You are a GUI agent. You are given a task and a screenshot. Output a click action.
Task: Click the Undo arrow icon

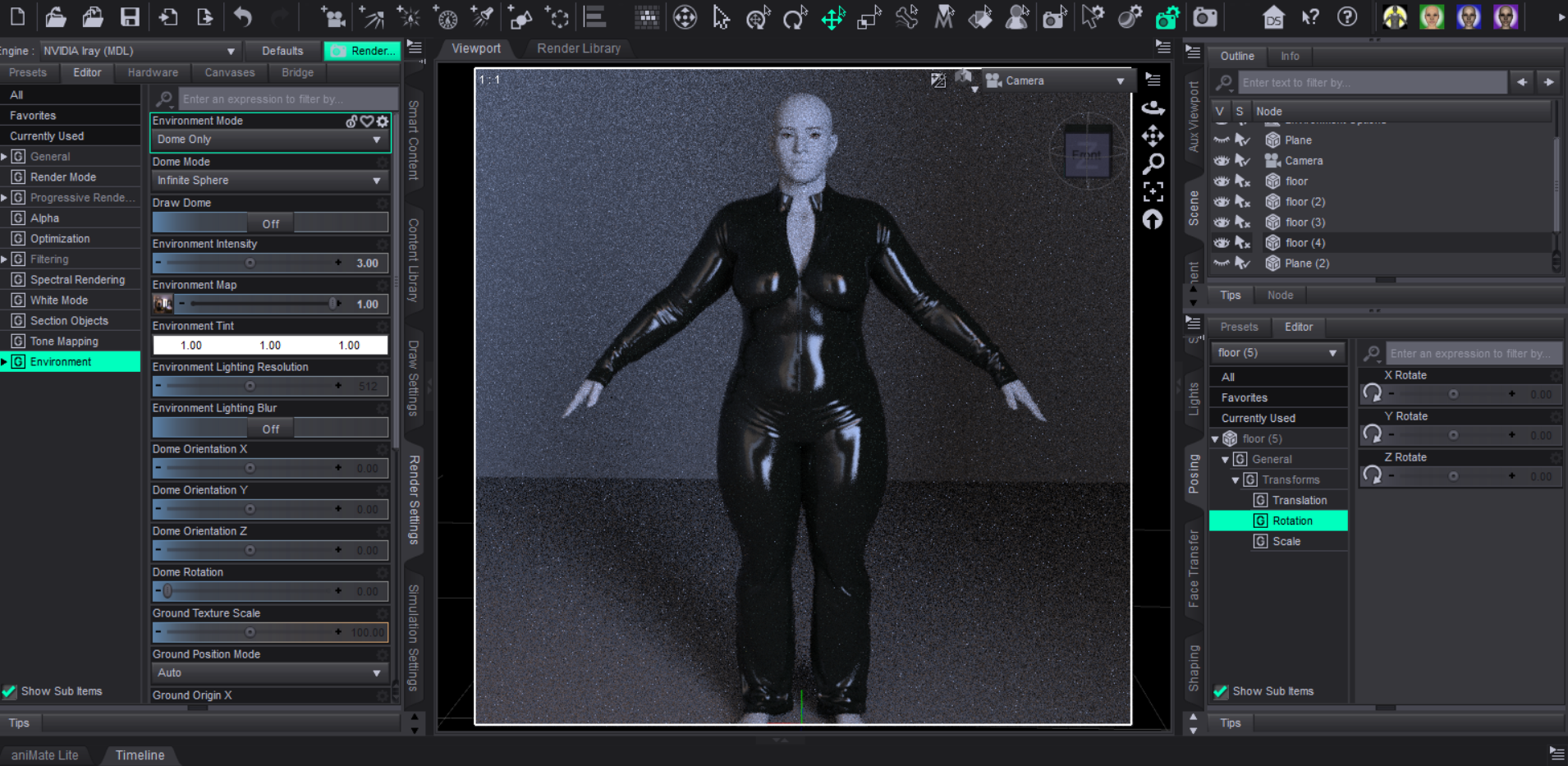pyautogui.click(x=243, y=16)
